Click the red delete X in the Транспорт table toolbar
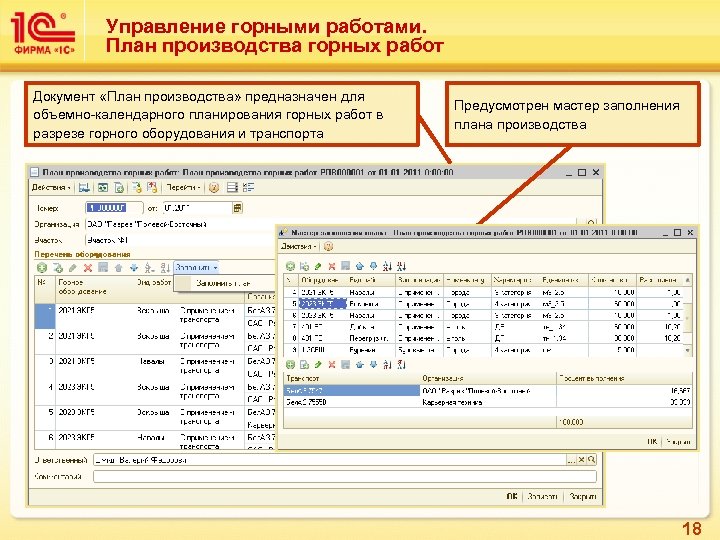Image resolution: width=720 pixels, height=540 pixels. coord(332,365)
